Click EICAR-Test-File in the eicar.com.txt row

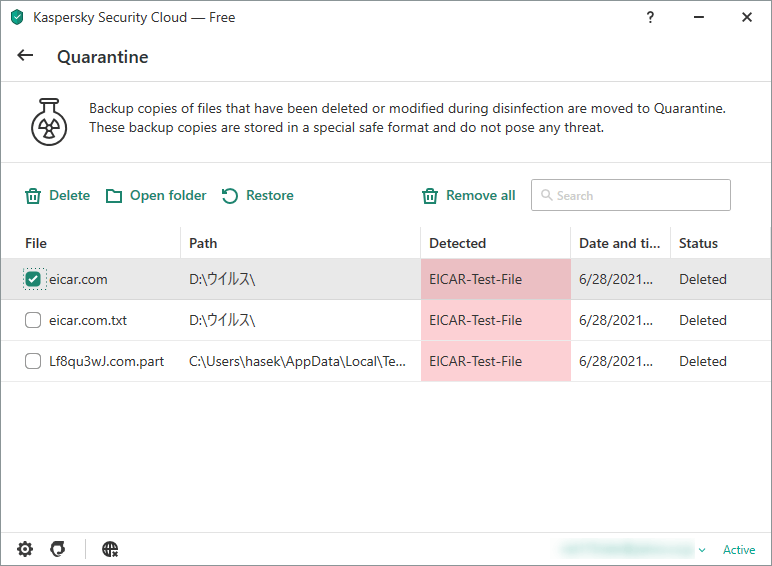(476, 320)
